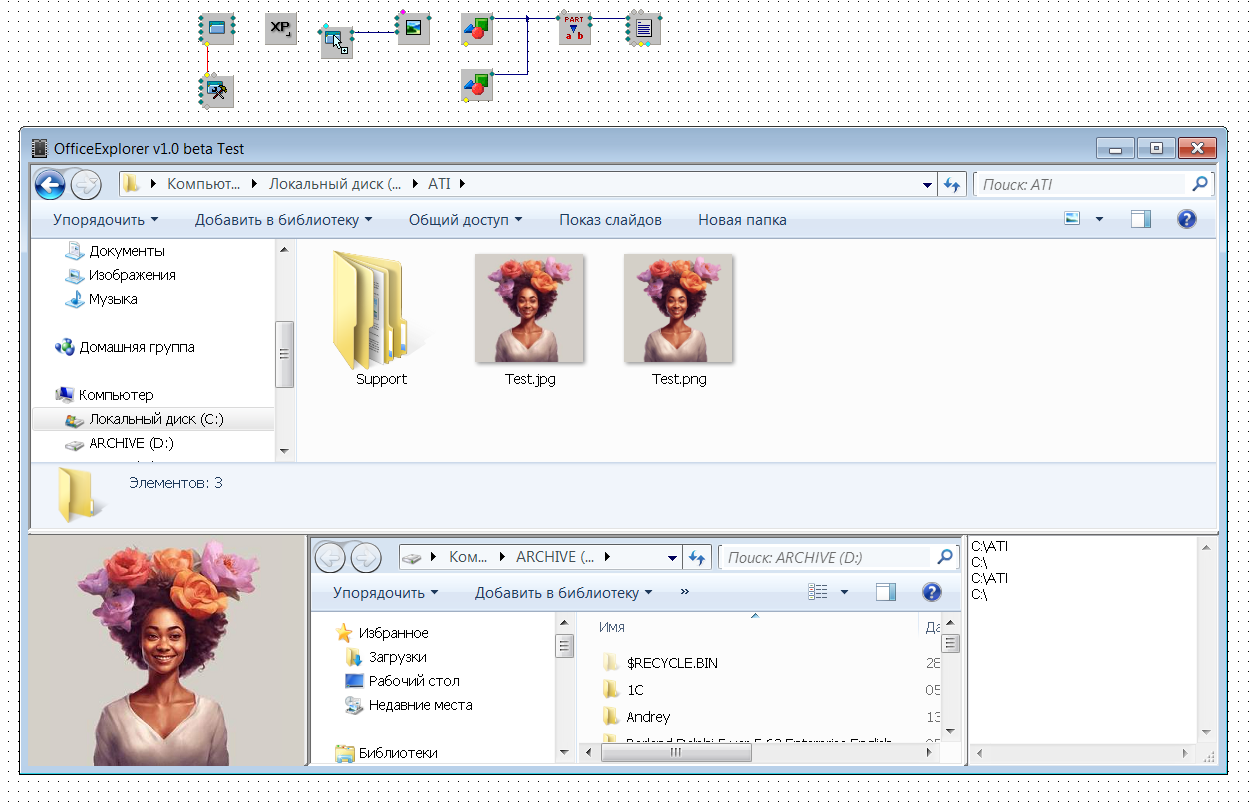
Task: Select Документы in the navigation tree
Action: (x=116, y=251)
